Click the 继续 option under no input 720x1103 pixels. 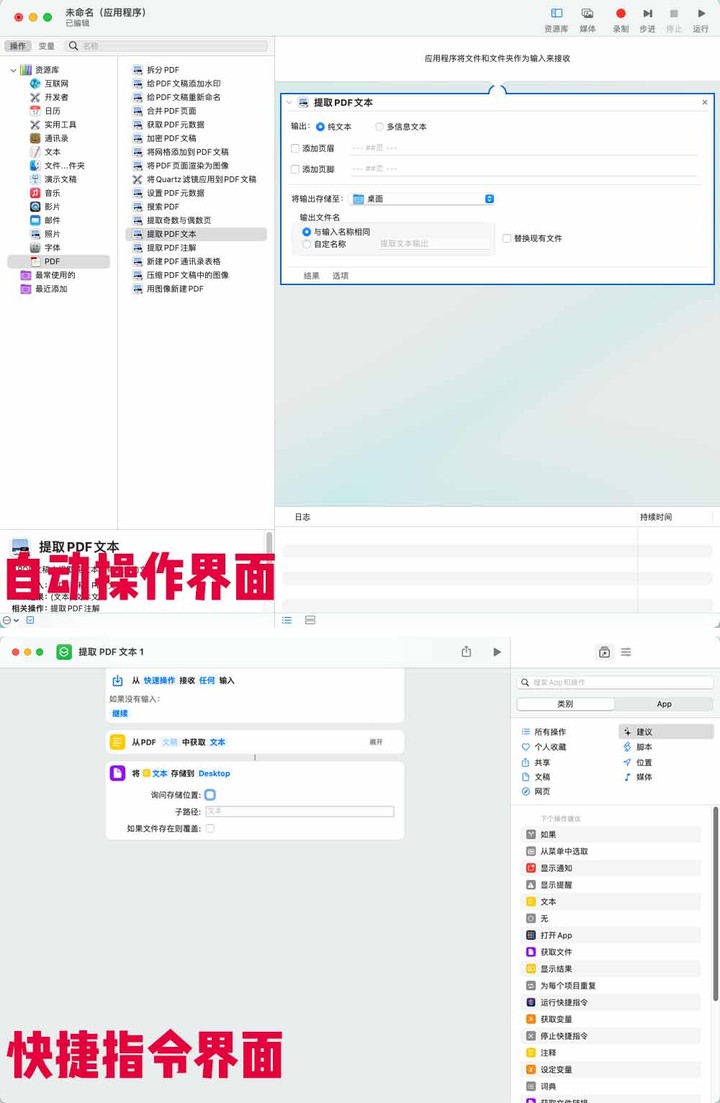click(120, 713)
